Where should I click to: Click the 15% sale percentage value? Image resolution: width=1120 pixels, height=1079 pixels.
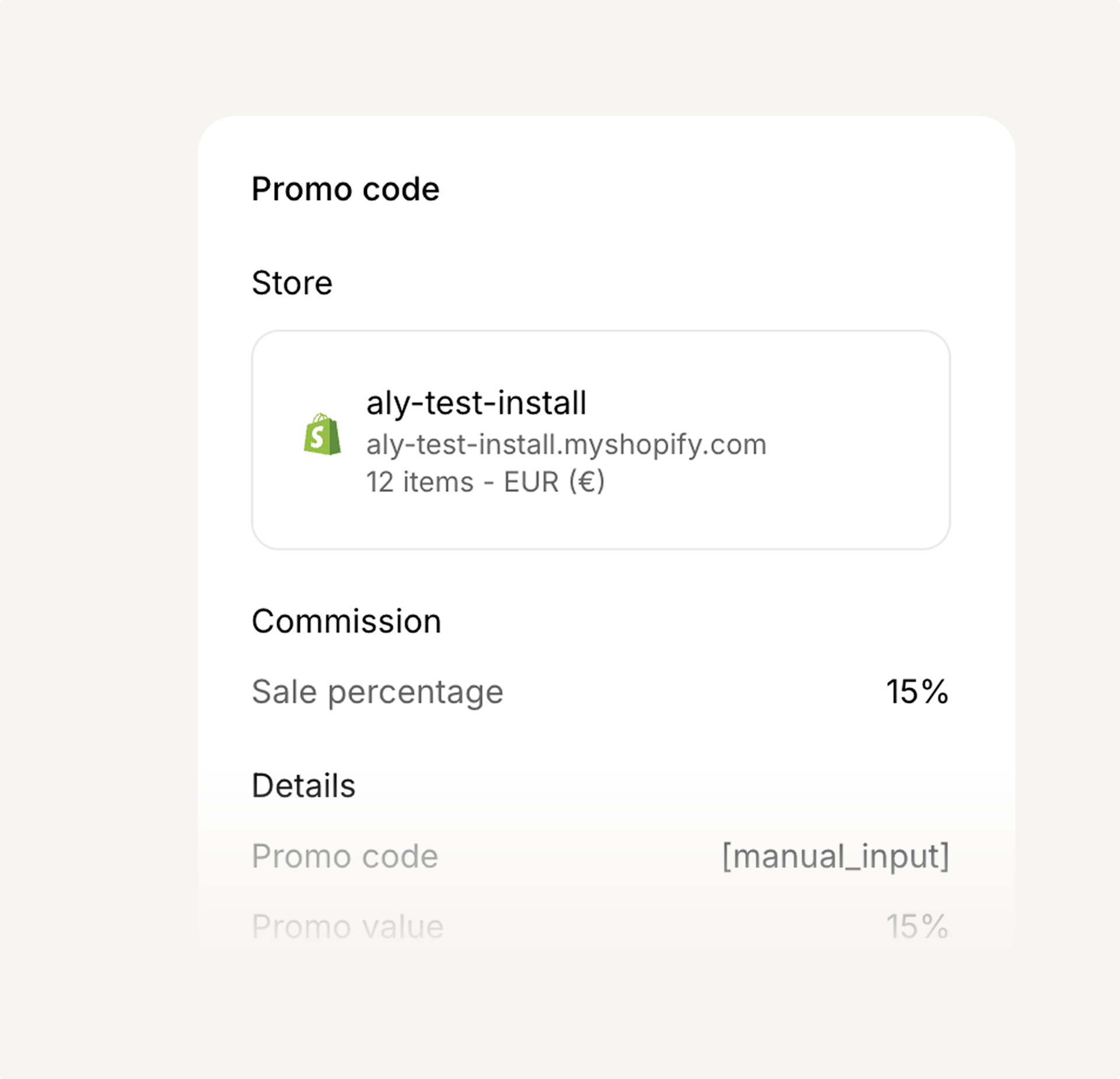click(917, 692)
